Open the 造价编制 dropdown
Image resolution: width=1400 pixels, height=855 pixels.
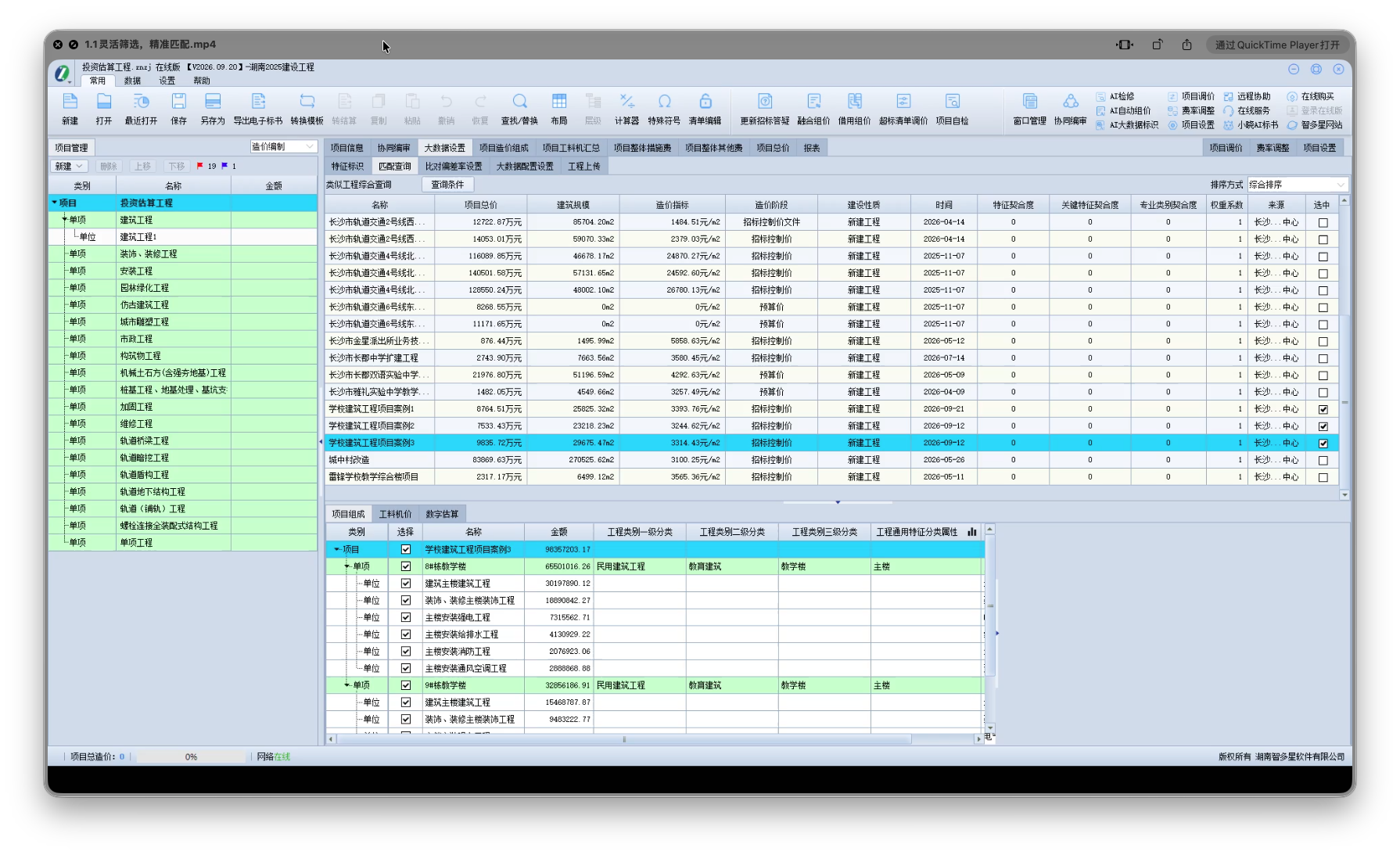(283, 147)
